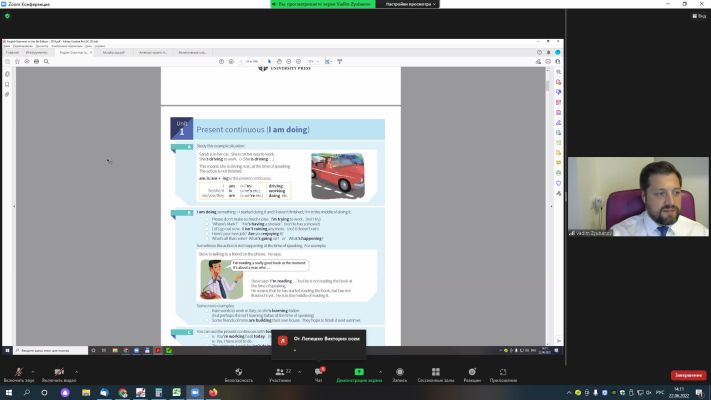Turn on camera with Включить видео
Screen dimensions: 711x400
coord(59,375)
